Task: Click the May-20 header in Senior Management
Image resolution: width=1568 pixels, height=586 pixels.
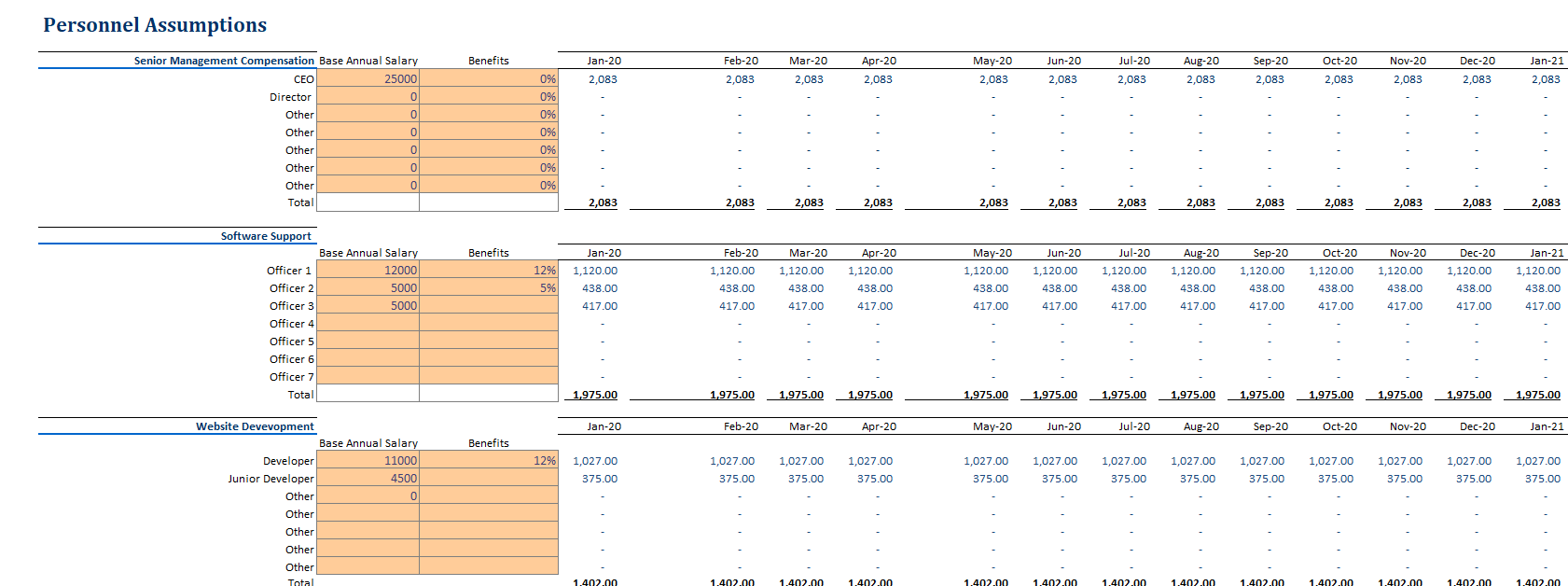Action: pos(992,61)
